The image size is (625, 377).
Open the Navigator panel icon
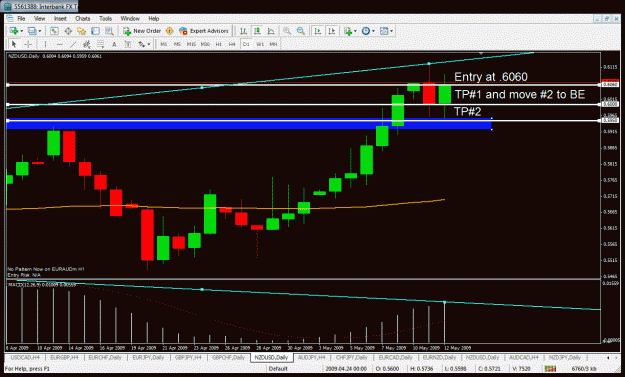click(x=82, y=31)
